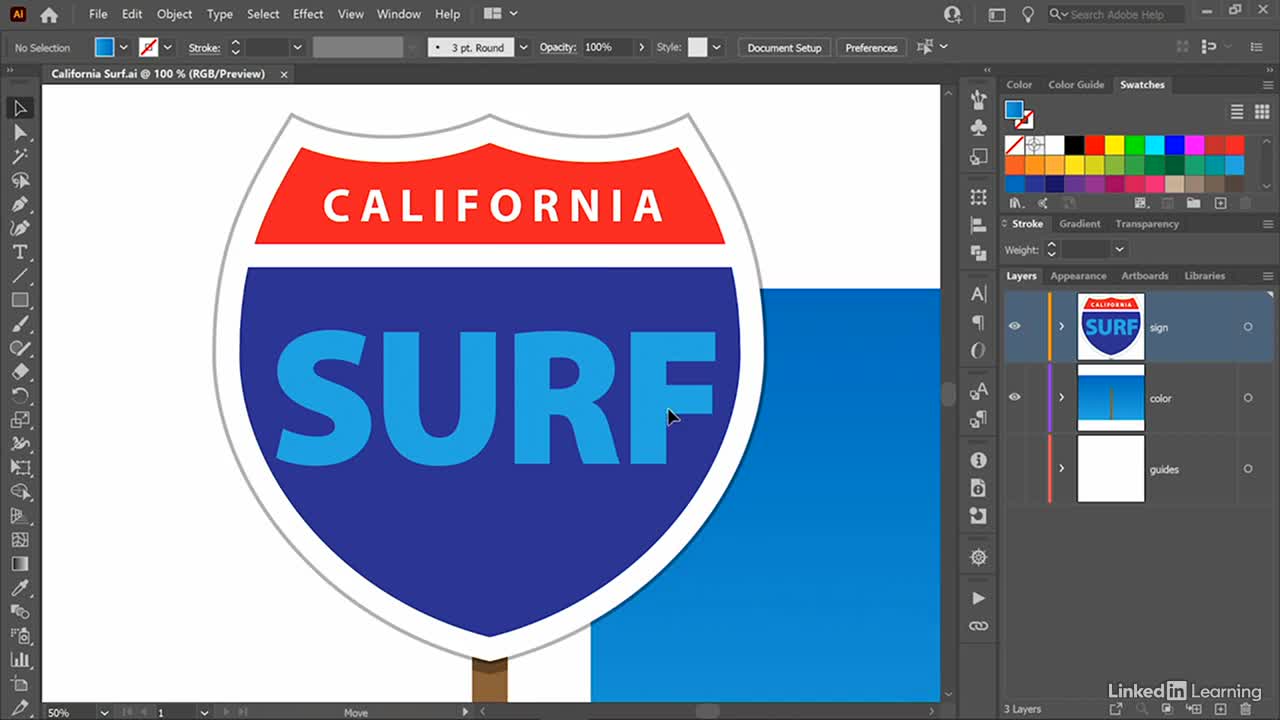Select the Eraser tool
The width and height of the screenshot is (1280, 720).
20,372
